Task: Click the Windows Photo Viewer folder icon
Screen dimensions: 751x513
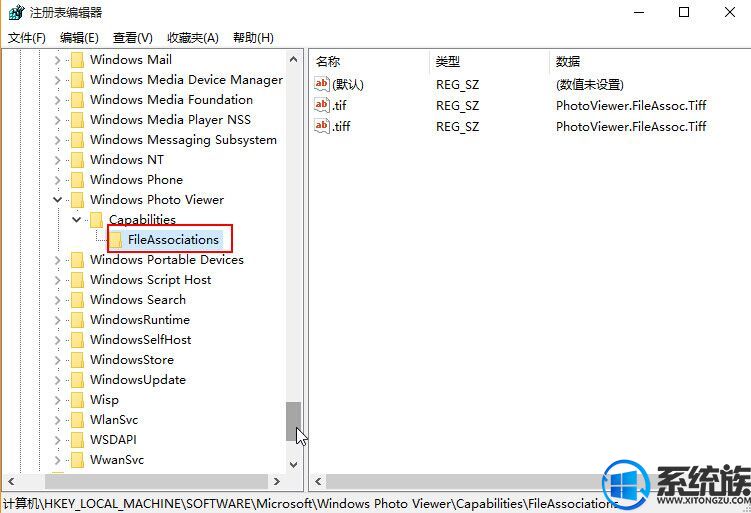Action: [x=78, y=200]
